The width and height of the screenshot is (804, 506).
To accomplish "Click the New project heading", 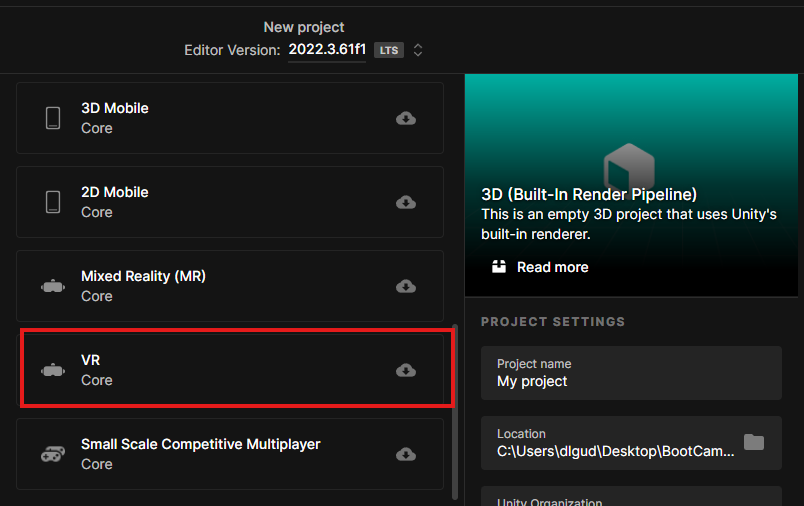I will point(304,27).
